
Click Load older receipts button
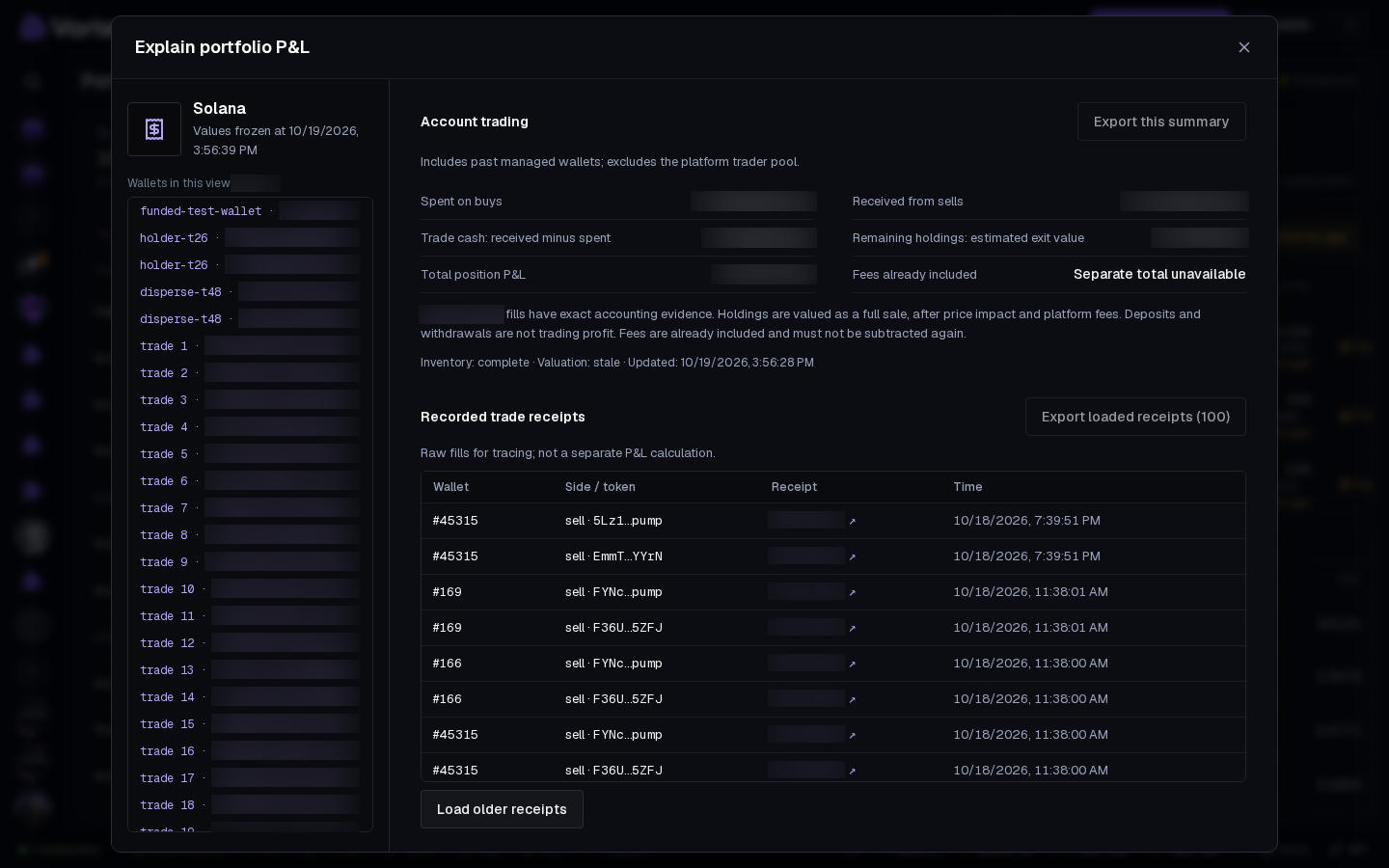point(502,809)
